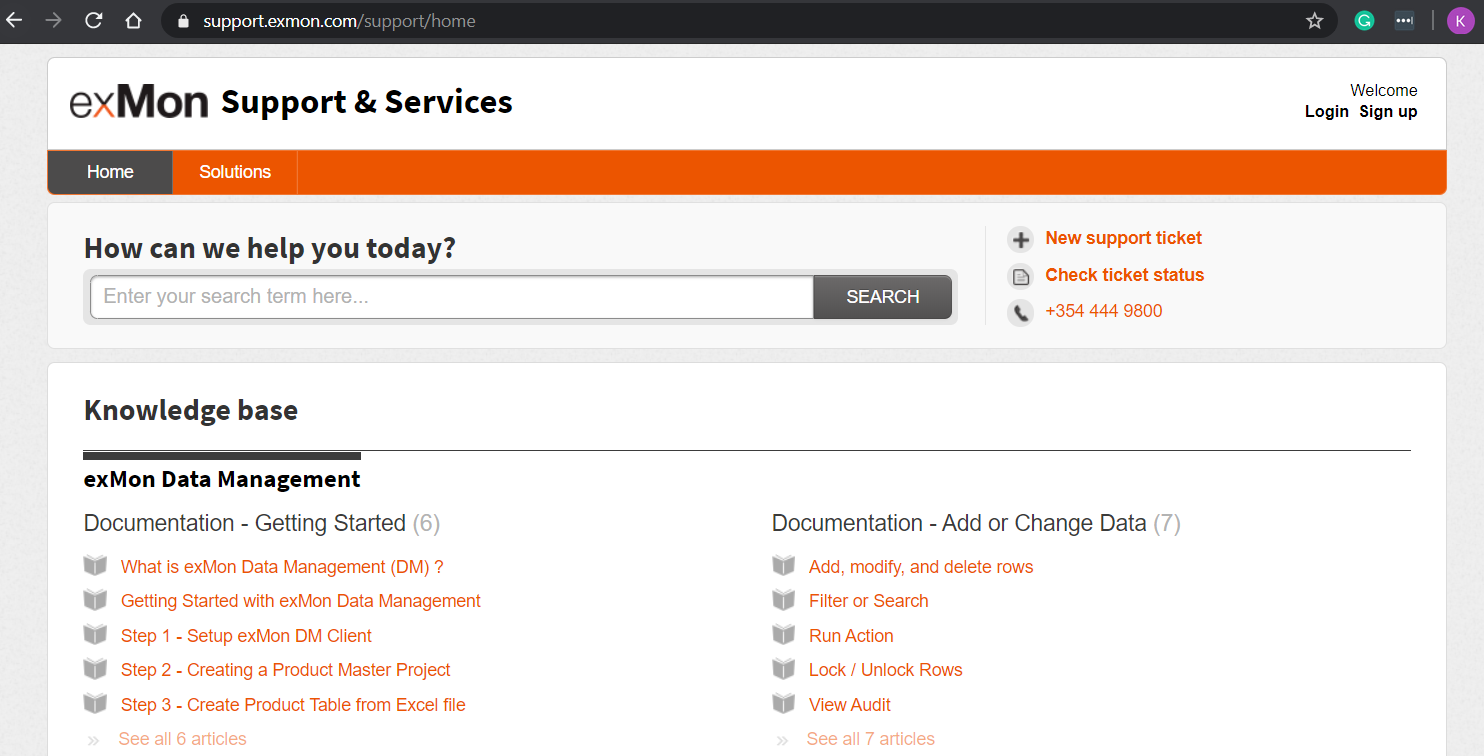The height and width of the screenshot is (756, 1484).
Task: Click book icon next to Step 2 article
Action: tap(95, 669)
